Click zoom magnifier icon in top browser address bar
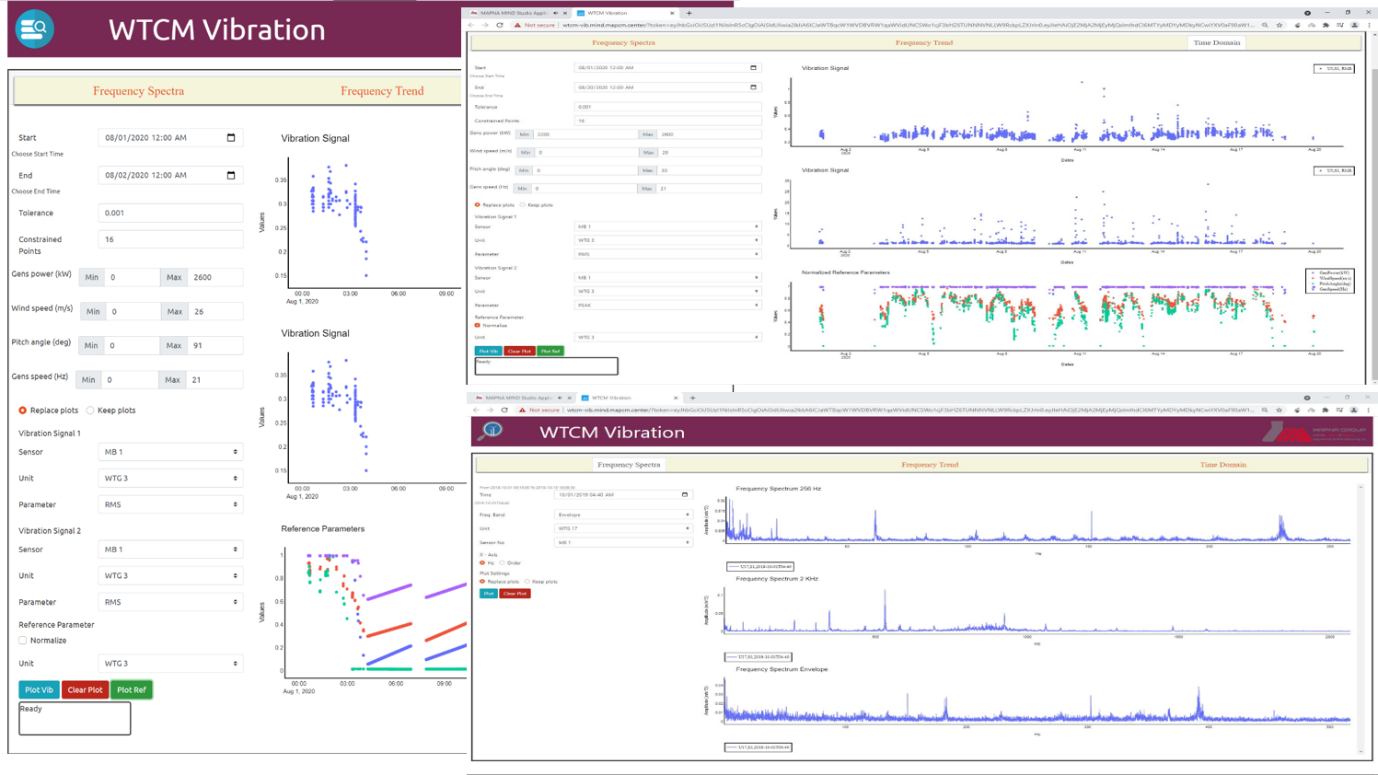Screen dimensions: 1378x775 click(1266, 25)
